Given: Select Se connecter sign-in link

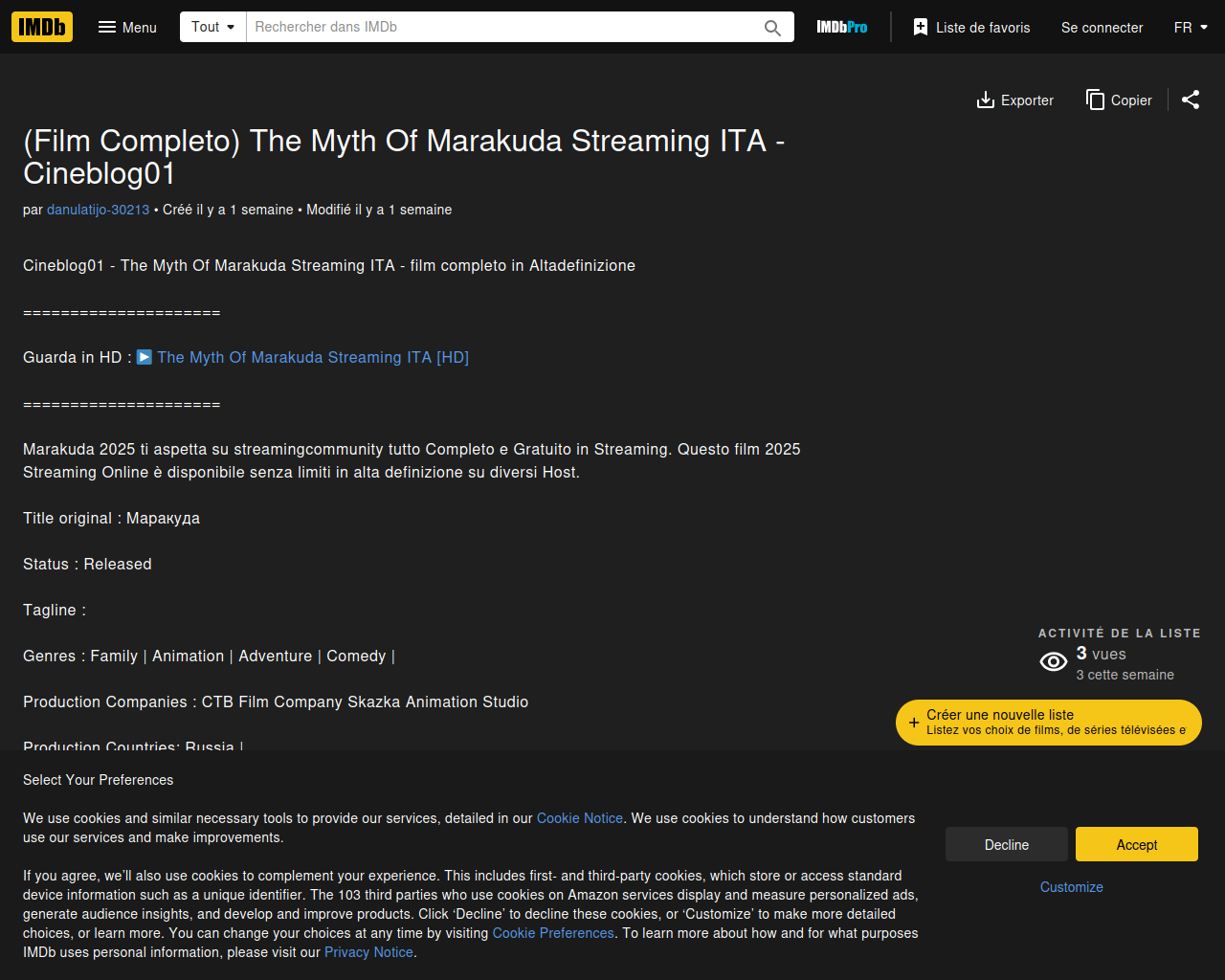Looking at the screenshot, I should [1102, 27].
